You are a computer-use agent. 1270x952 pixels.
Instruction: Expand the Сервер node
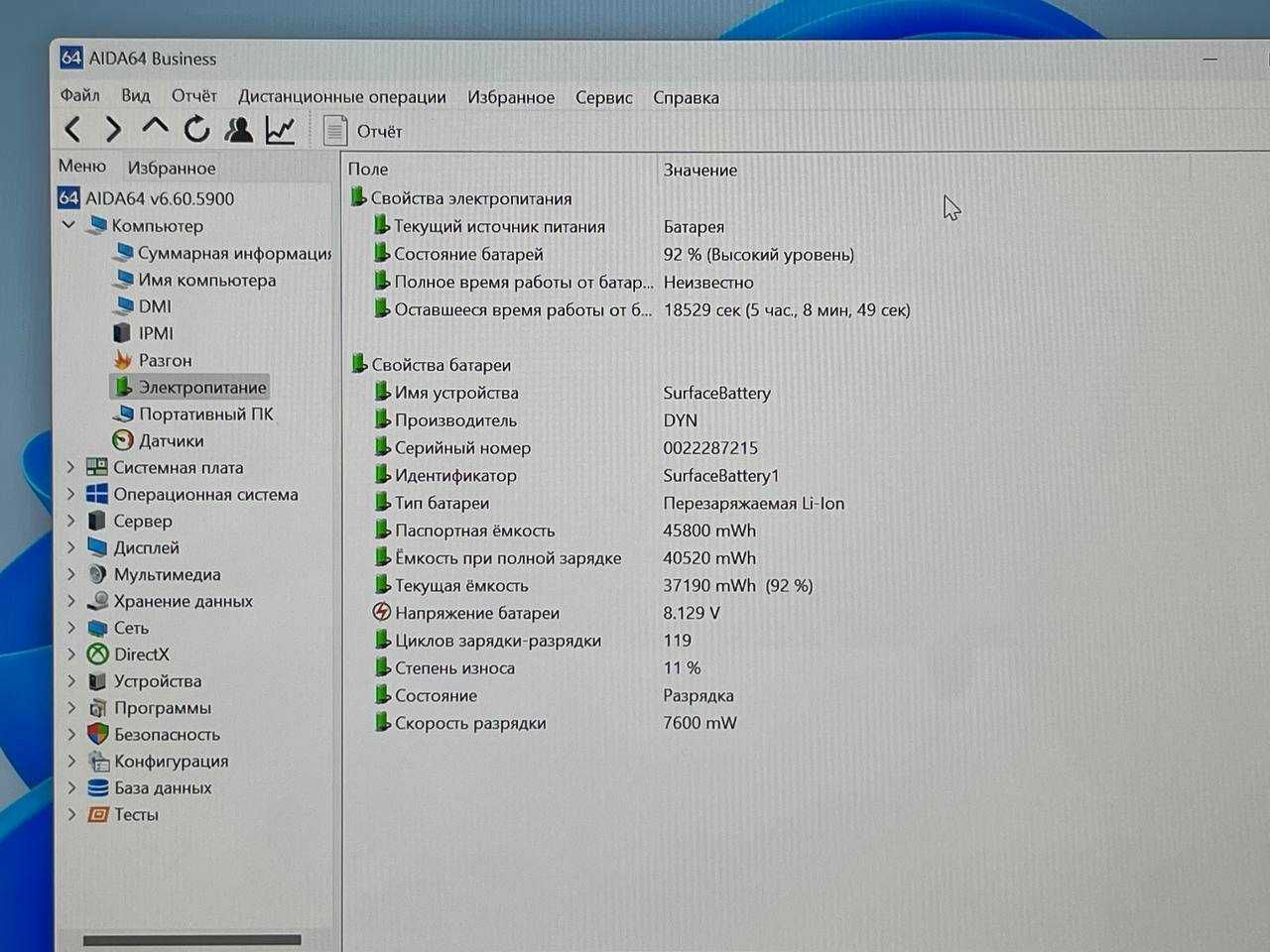point(70,521)
